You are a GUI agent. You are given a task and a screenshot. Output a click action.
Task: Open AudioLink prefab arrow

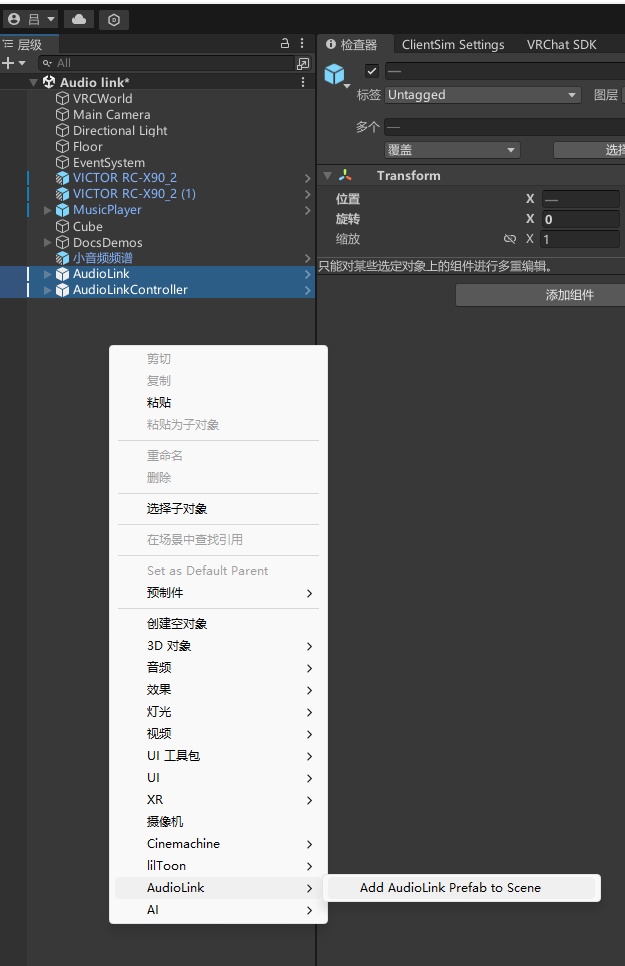[x=308, y=274]
